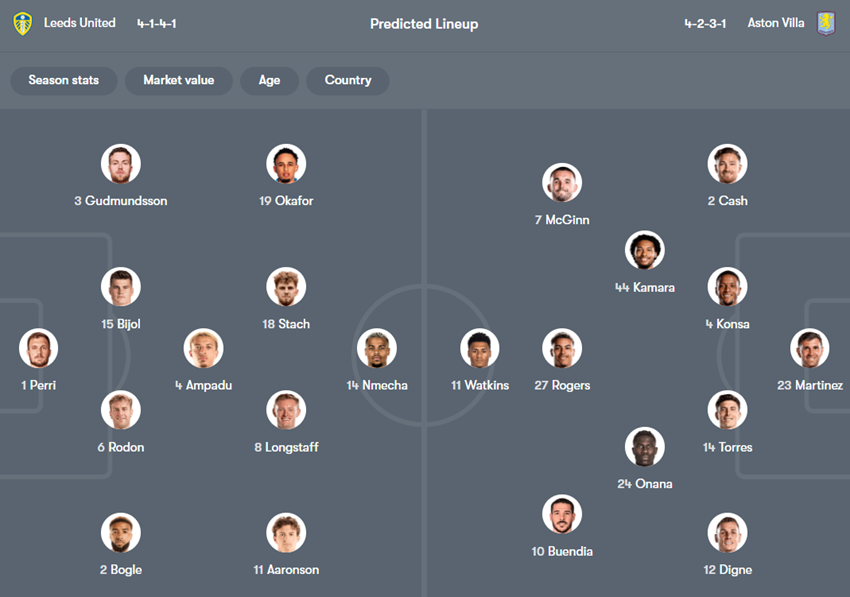Image resolution: width=850 pixels, height=597 pixels.
Task: Select McGinn's player photo
Action: 562,183
